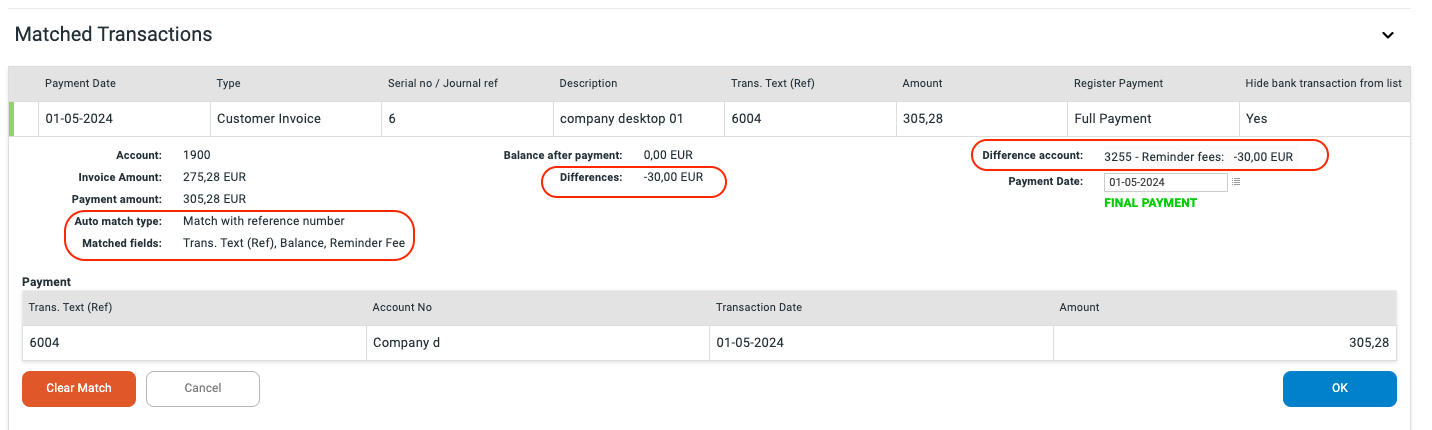Click the Transaction Date header in Payment table
1432x430 pixels.
758,307
